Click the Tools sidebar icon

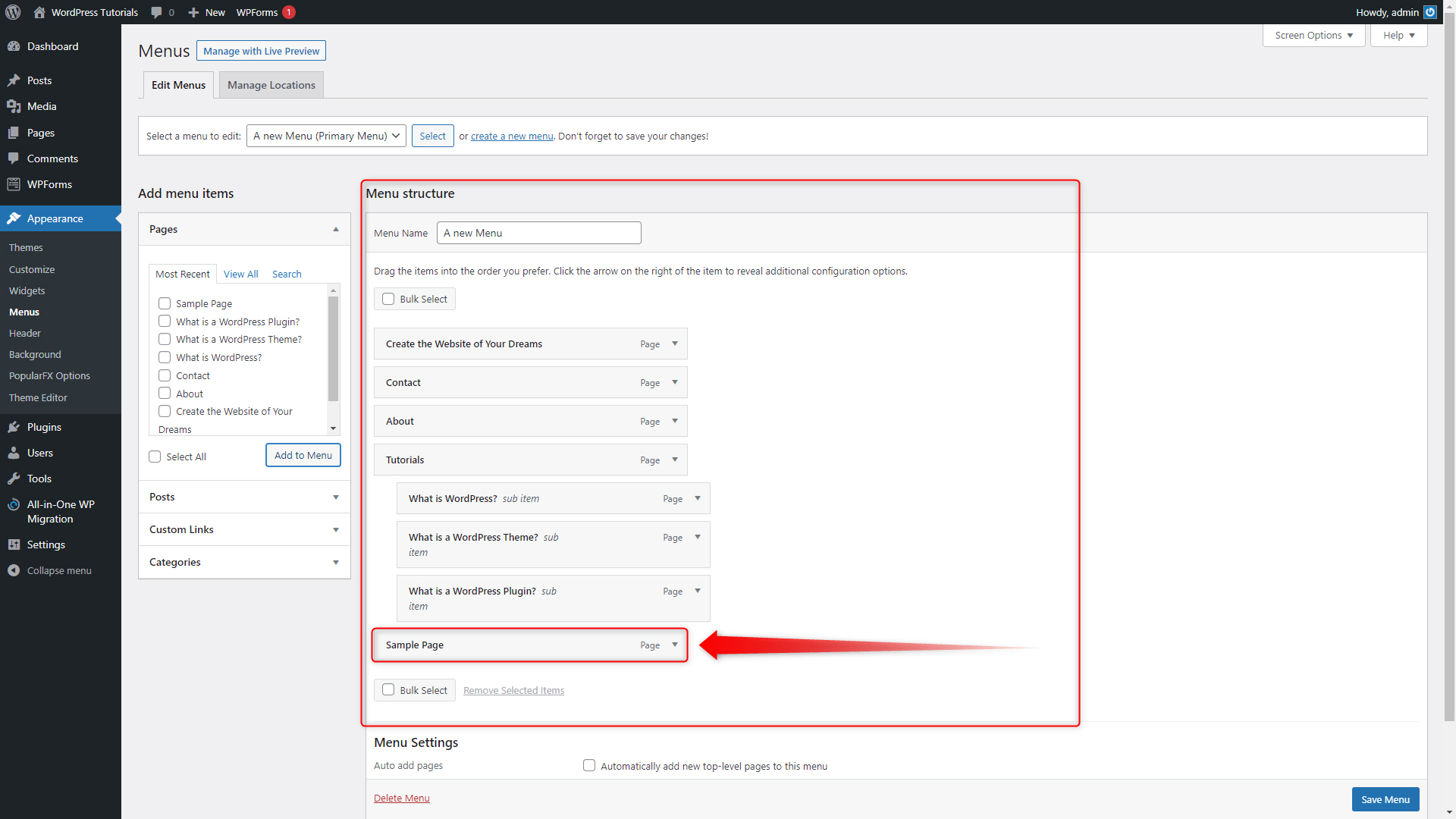pyautogui.click(x=14, y=479)
